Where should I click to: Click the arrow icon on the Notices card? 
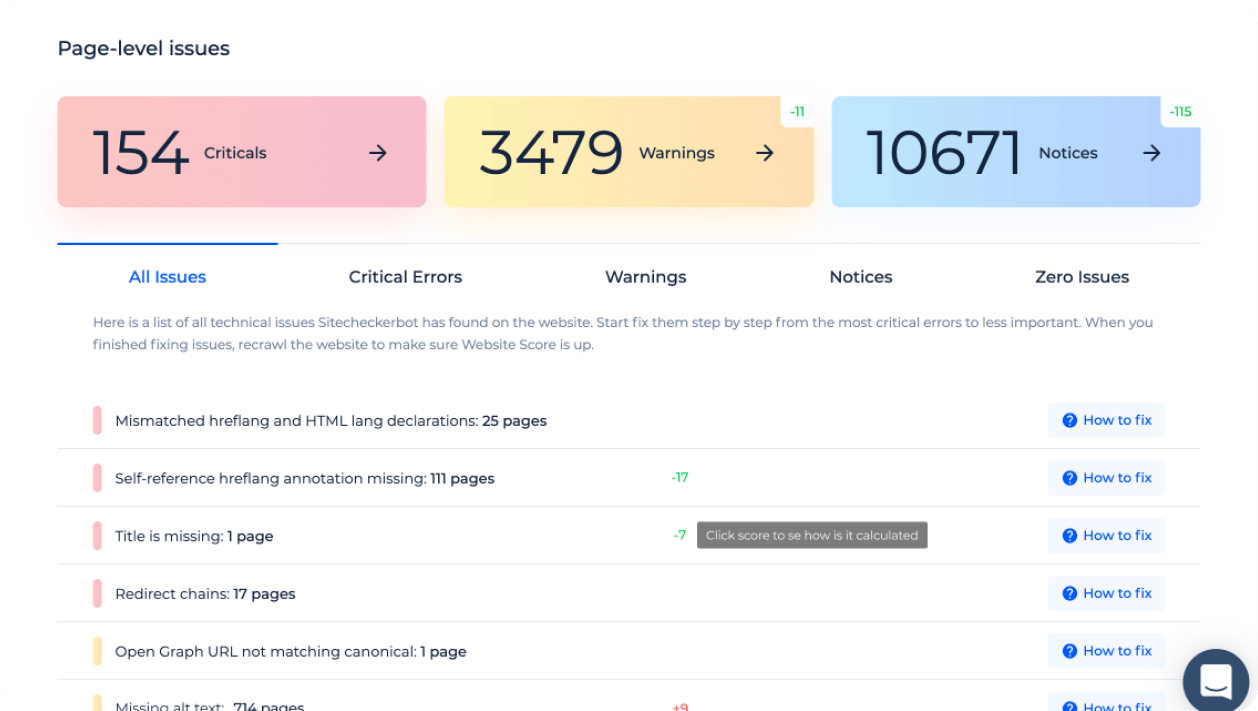point(1152,153)
